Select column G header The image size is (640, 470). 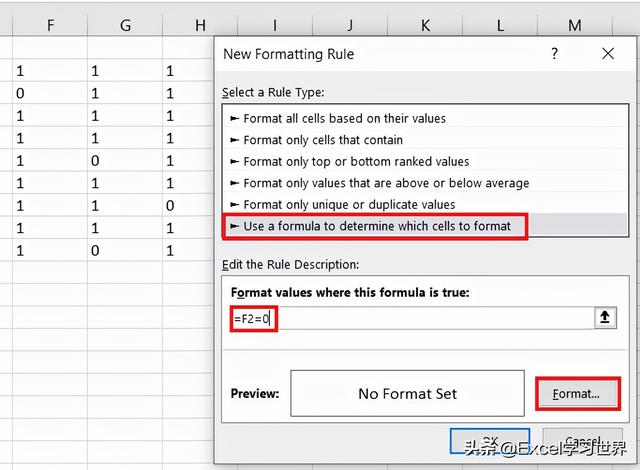[125, 25]
